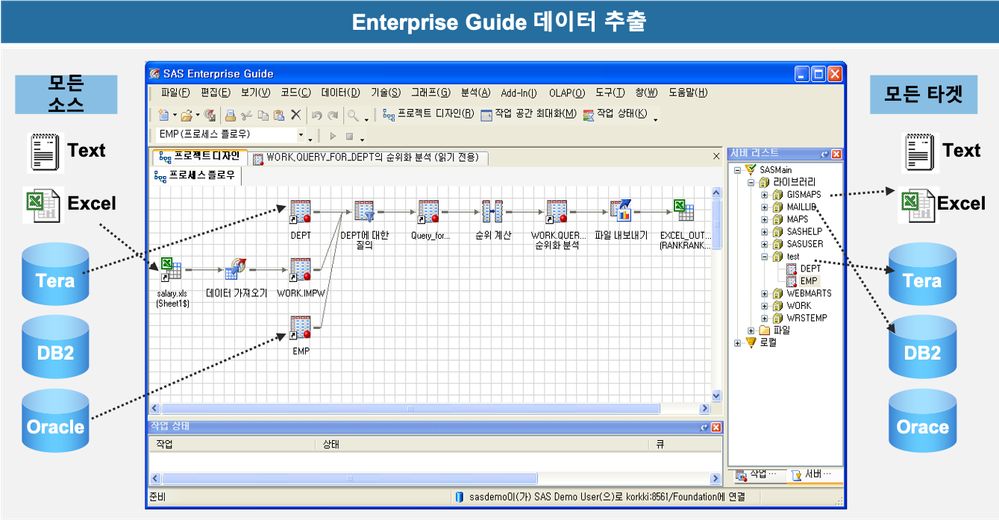This screenshot has width=999, height=520.
Task: Click the '작업' column header in status panel
Action: (234, 444)
